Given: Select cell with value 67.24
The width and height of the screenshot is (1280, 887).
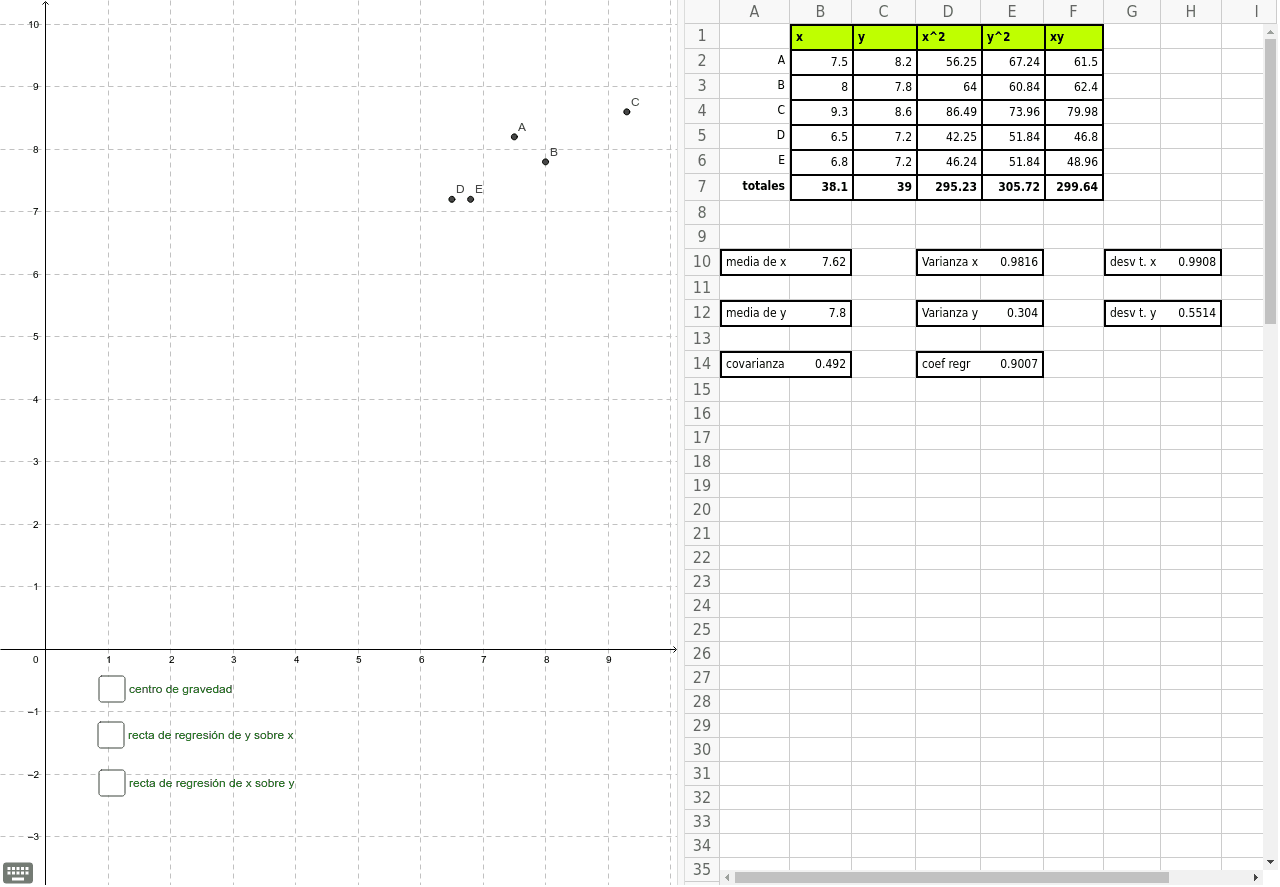Looking at the screenshot, I should 1013,61.
